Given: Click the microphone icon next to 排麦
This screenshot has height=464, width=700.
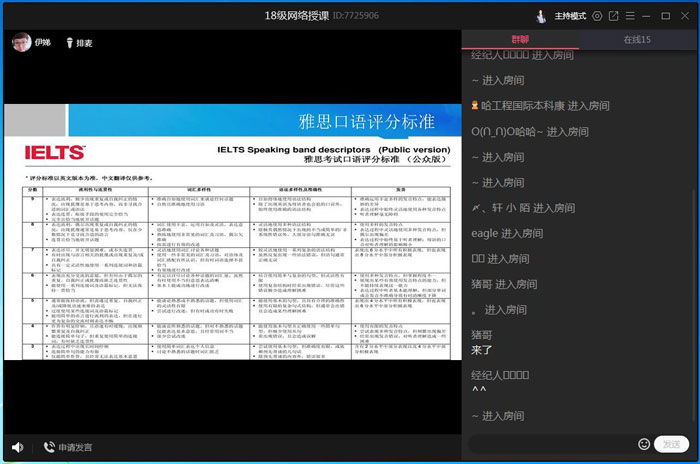Looking at the screenshot, I should coord(69,43).
